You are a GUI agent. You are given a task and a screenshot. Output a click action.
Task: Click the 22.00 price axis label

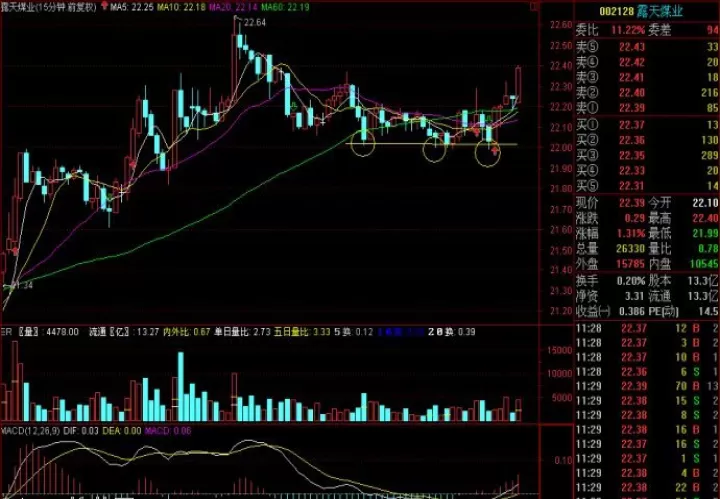561,148
